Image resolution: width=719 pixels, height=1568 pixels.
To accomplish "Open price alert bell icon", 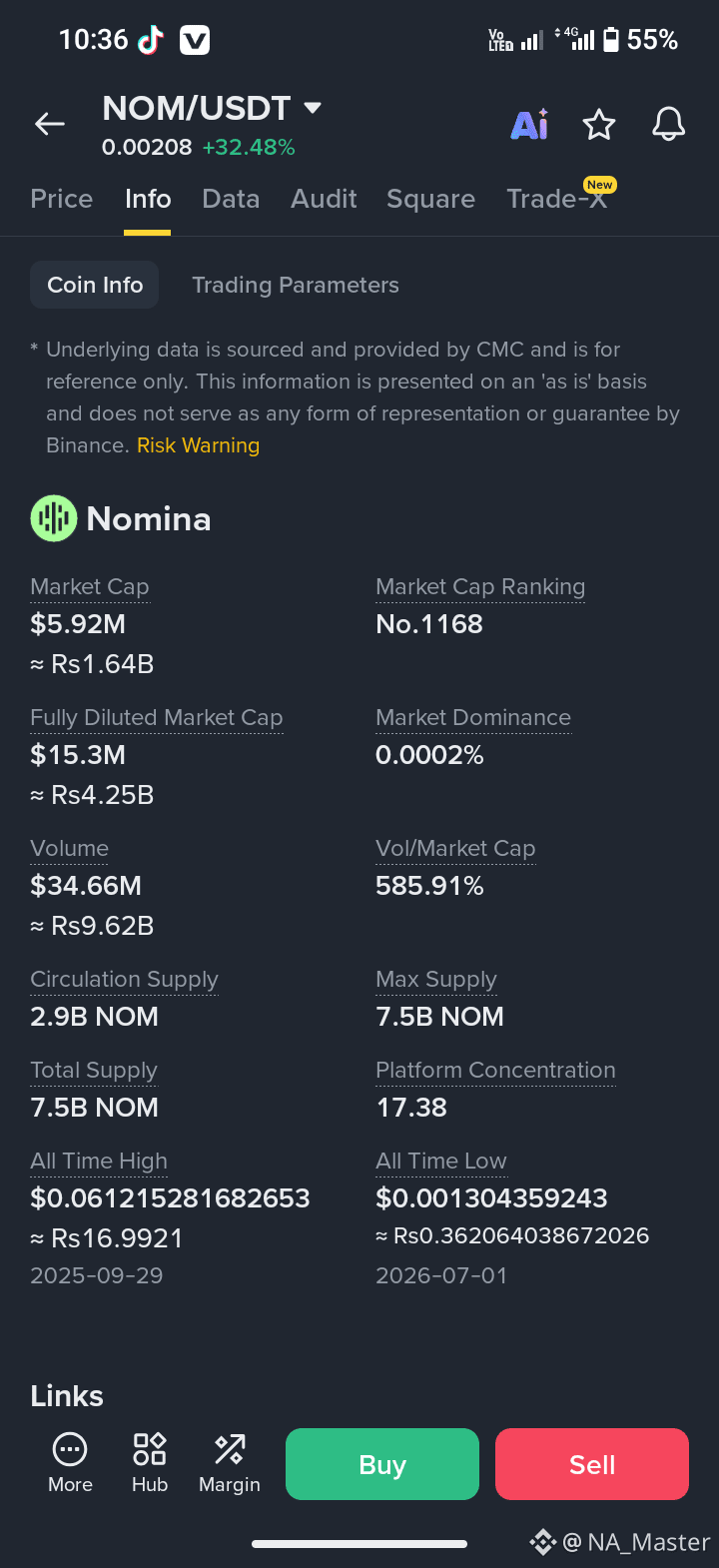I will (x=668, y=125).
